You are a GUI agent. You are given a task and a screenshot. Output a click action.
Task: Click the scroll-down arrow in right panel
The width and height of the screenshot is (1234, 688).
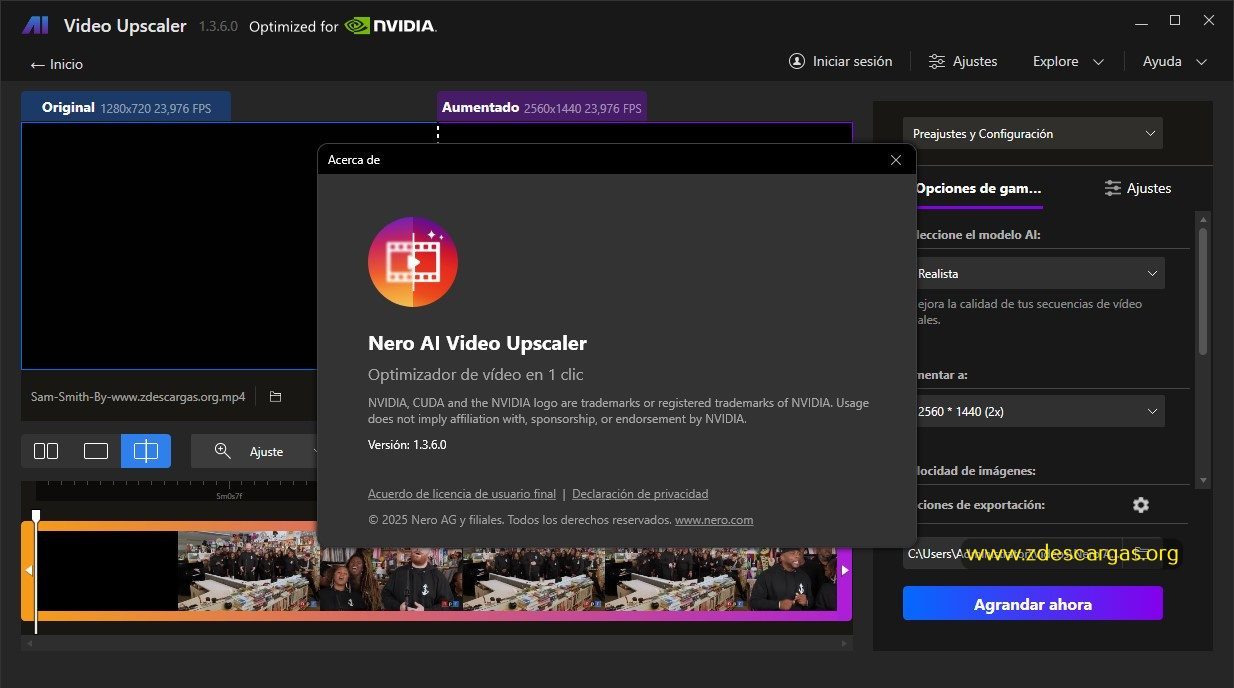[x=1203, y=481]
